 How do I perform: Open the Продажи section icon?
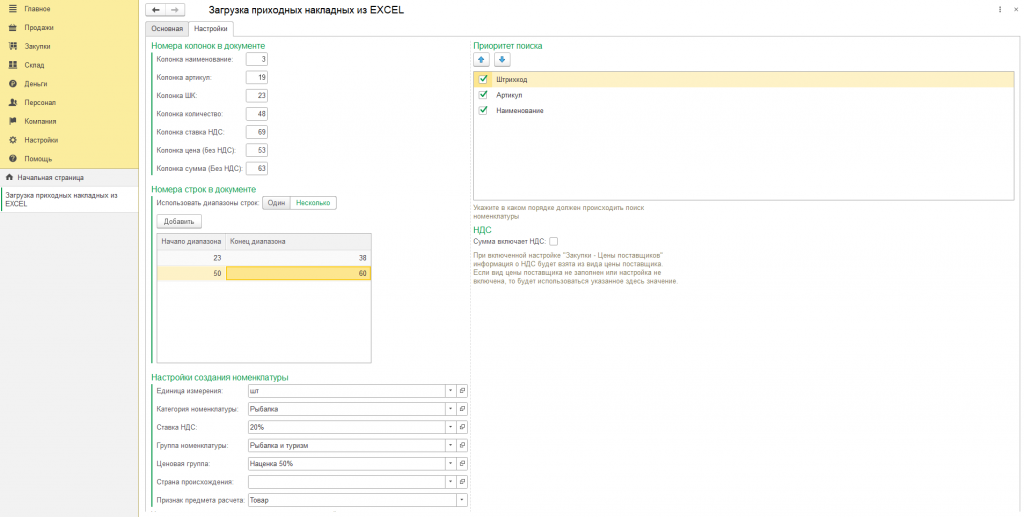tap(13, 28)
